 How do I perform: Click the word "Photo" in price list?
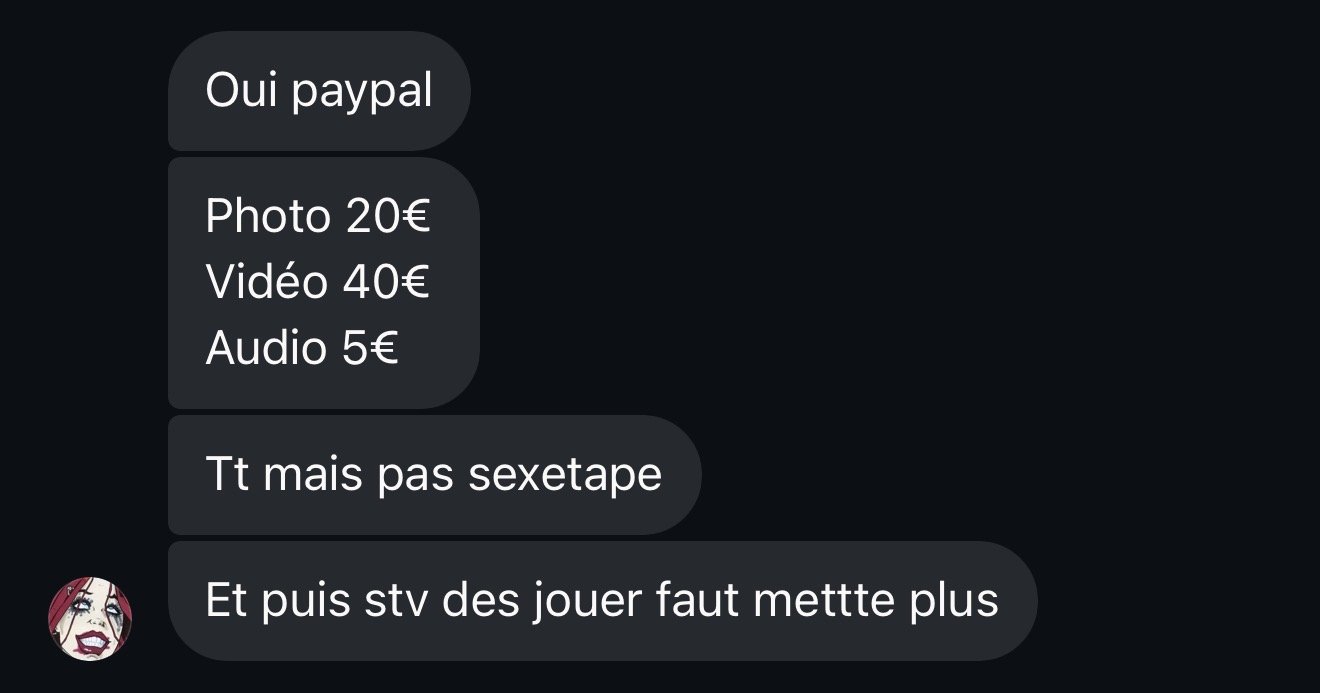click(x=268, y=216)
